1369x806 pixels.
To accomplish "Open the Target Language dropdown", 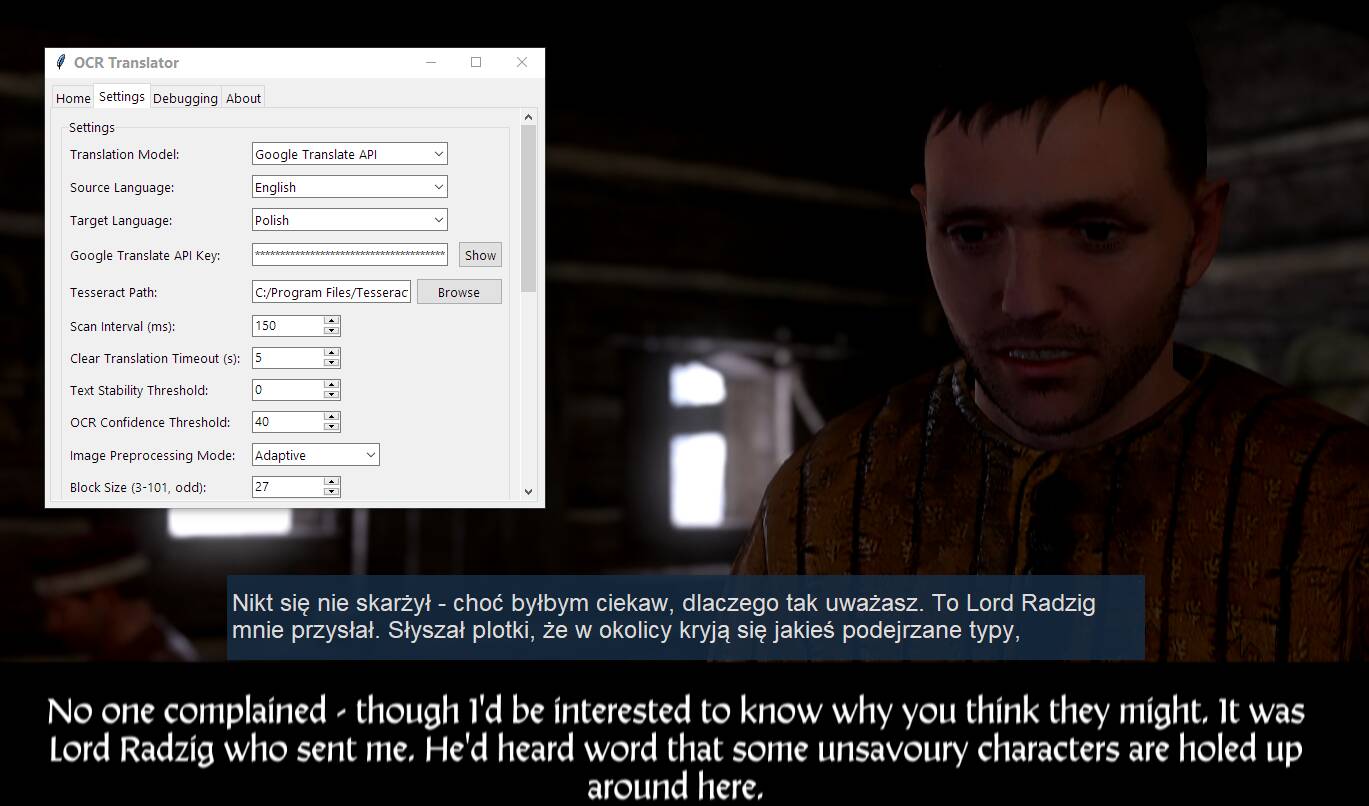I will tap(349, 220).
